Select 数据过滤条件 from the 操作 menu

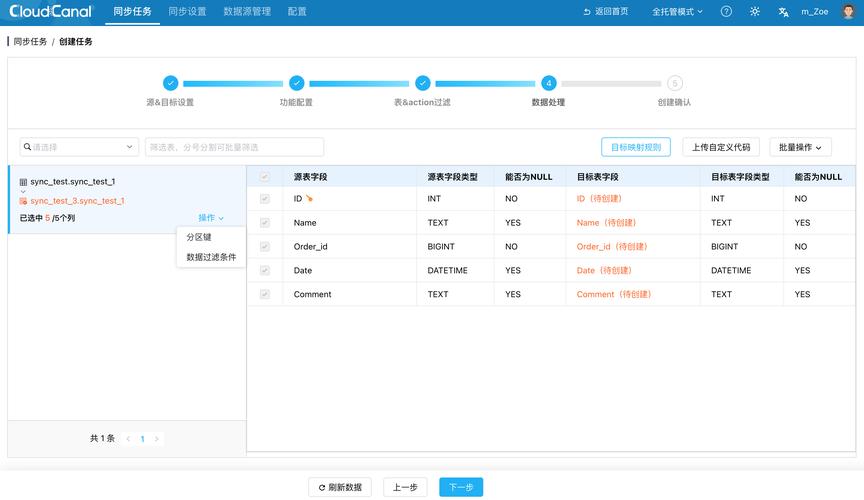point(210,257)
